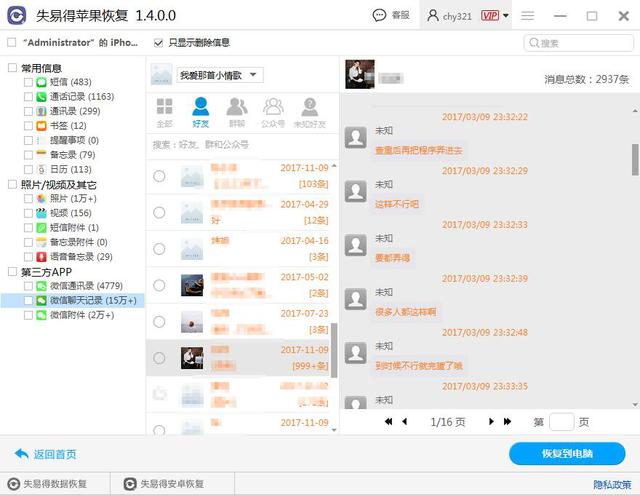The height and width of the screenshot is (495, 640).
Task: Go to first page of messages
Action: [389, 422]
